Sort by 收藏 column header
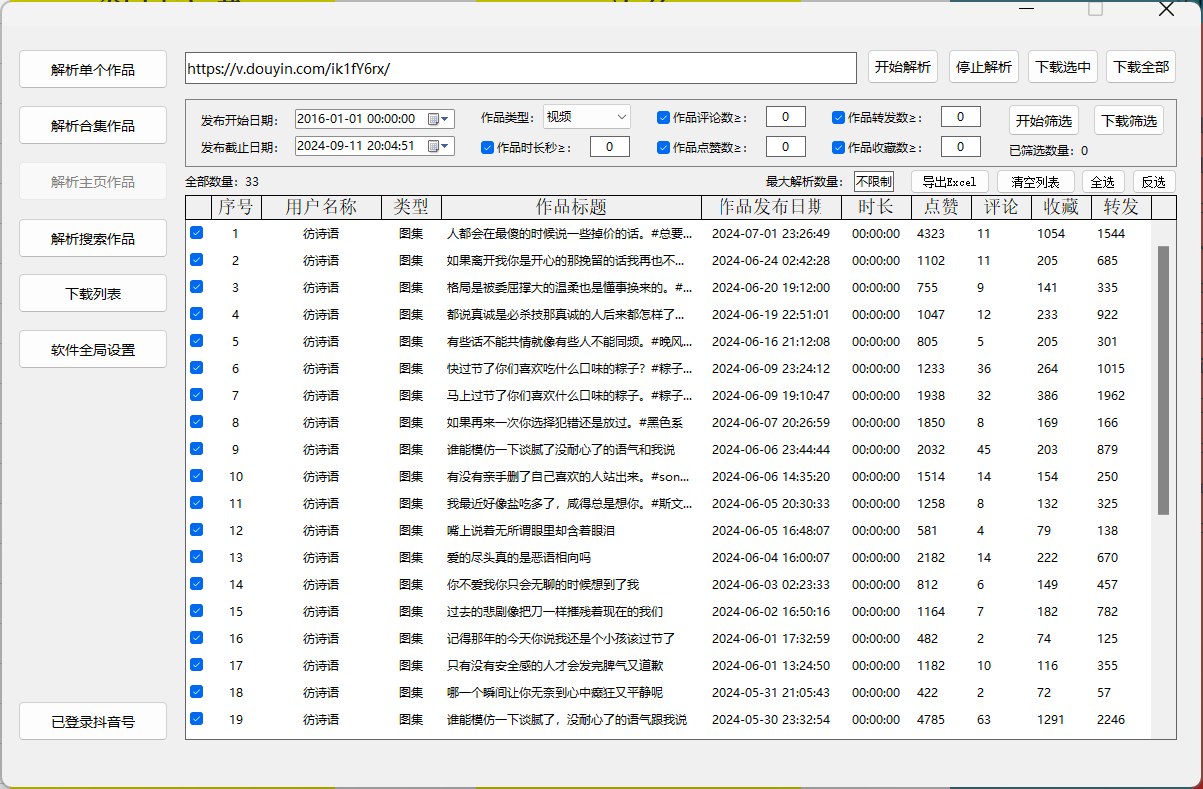This screenshot has height=789, width=1203. click(1061, 207)
